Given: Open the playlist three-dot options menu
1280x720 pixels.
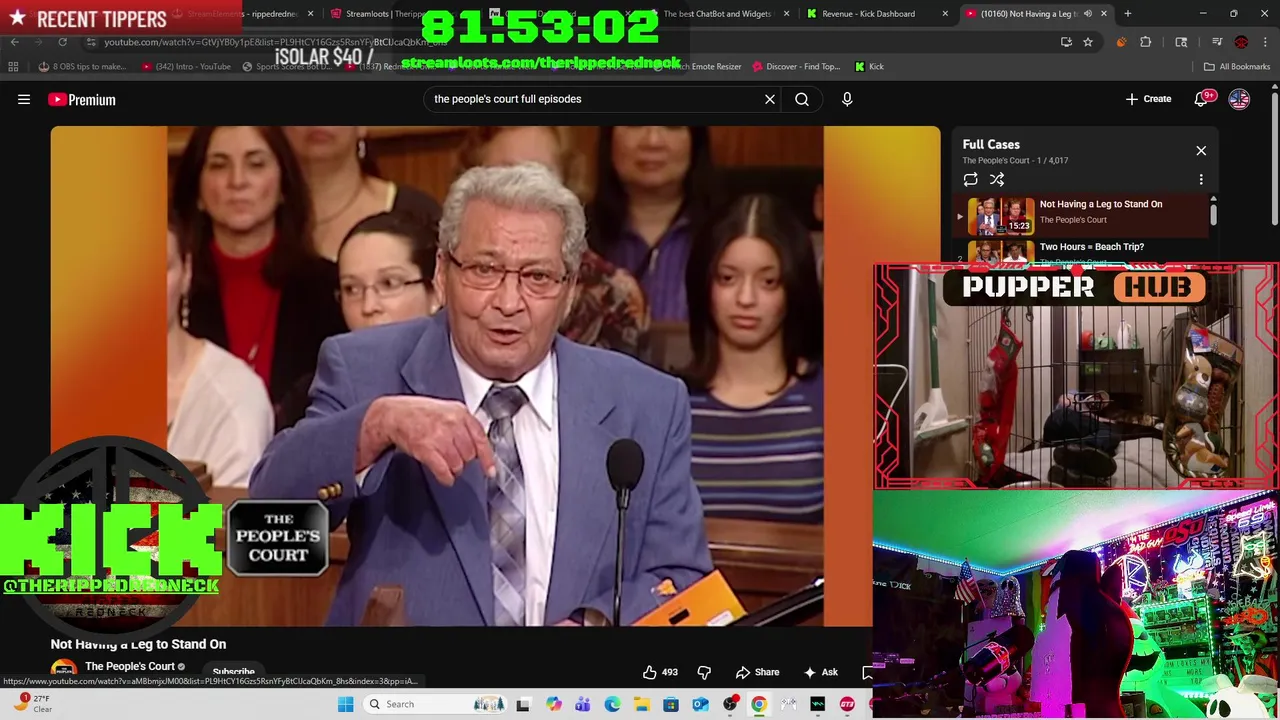Looking at the screenshot, I should tap(1201, 179).
